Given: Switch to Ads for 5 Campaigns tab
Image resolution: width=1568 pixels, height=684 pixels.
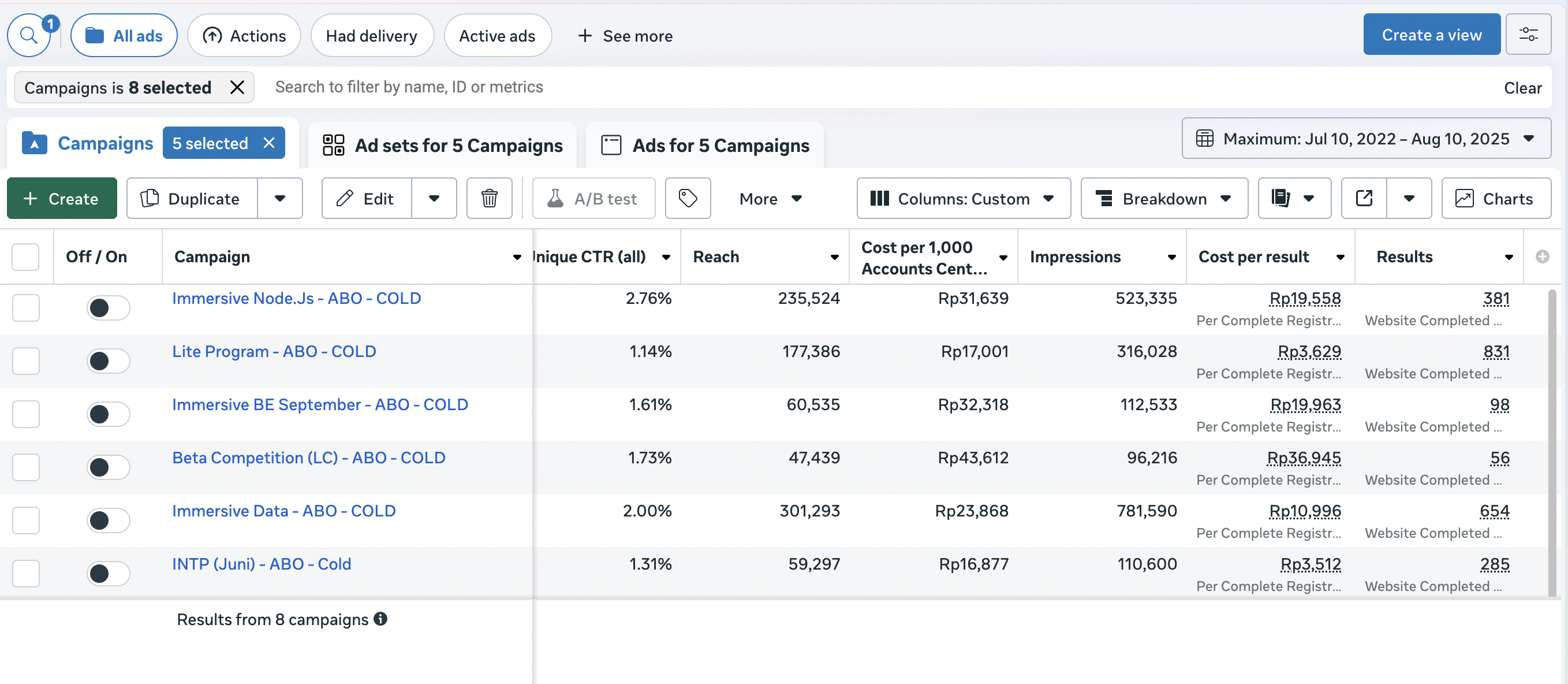Looking at the screenshot, I should pyautogui.click(x=704, y=145).
